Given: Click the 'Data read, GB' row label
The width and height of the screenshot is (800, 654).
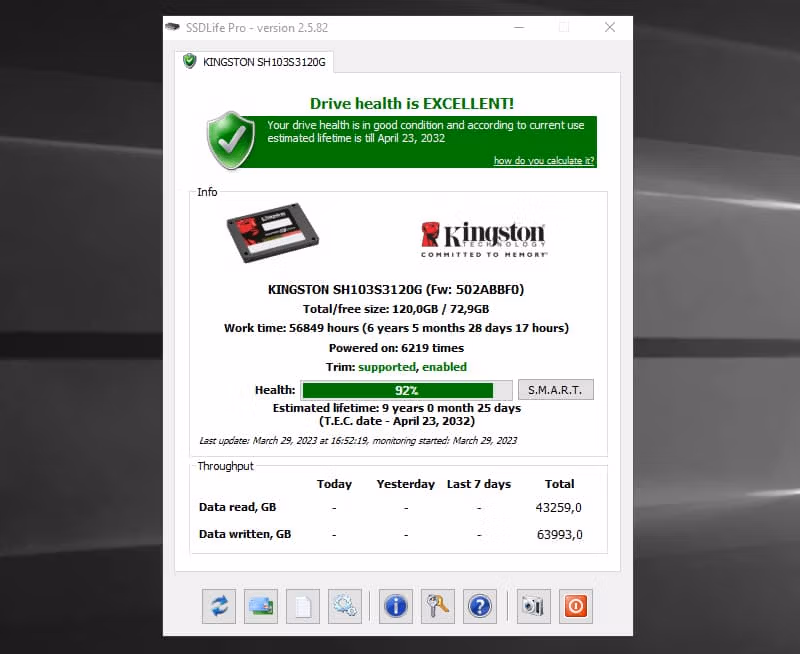Looking at the screenshot, I should pyautogui.click(x=237, y=507).
